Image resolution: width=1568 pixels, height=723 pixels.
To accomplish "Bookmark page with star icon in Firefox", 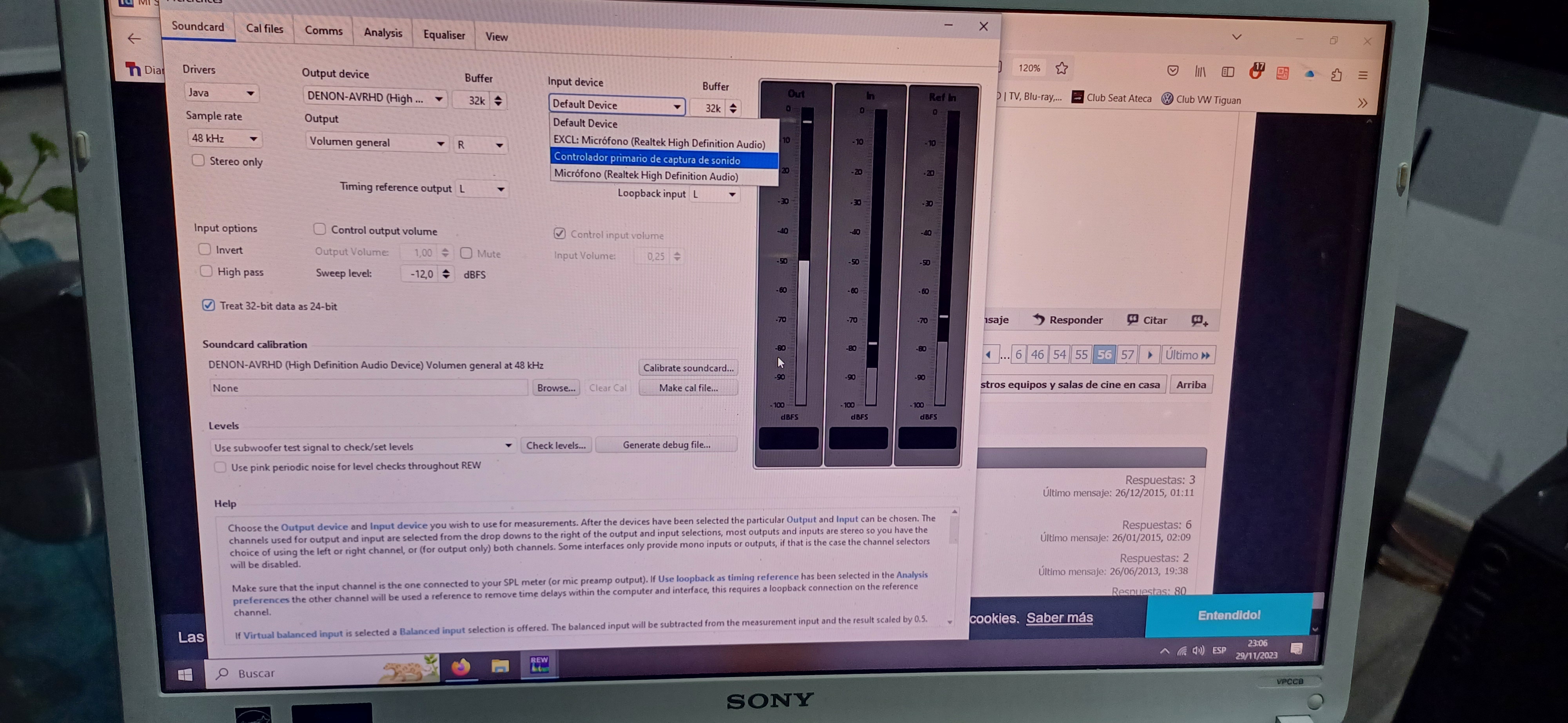I will [x=1062, y=68].
